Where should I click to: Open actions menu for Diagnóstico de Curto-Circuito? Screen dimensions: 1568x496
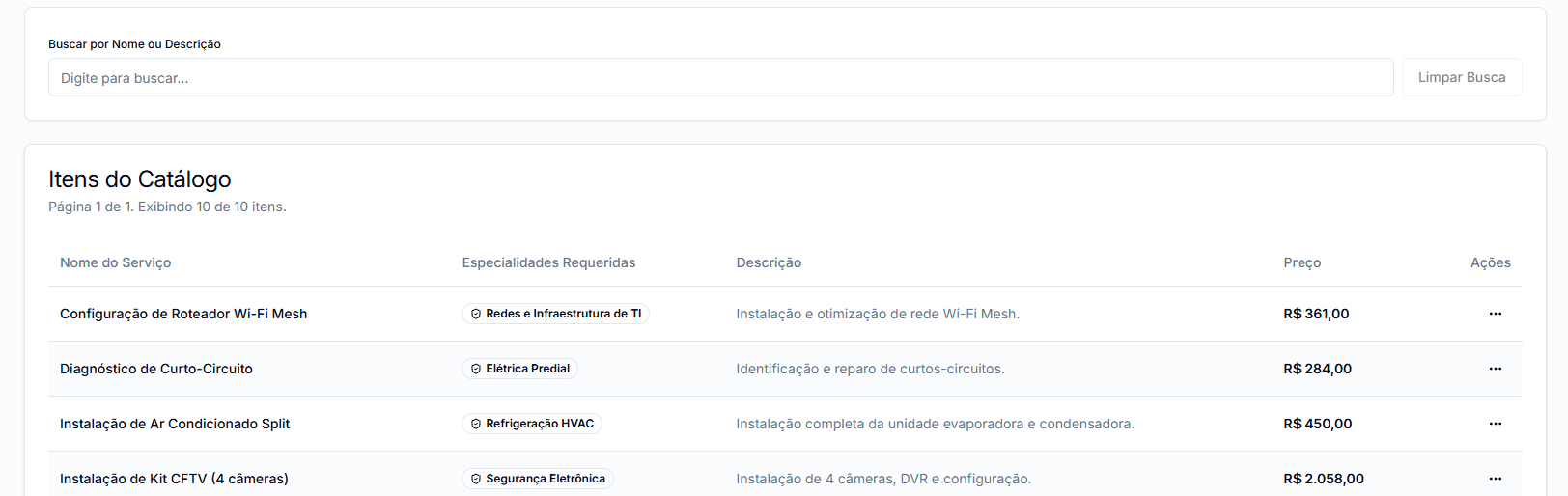click(1495, 369)
